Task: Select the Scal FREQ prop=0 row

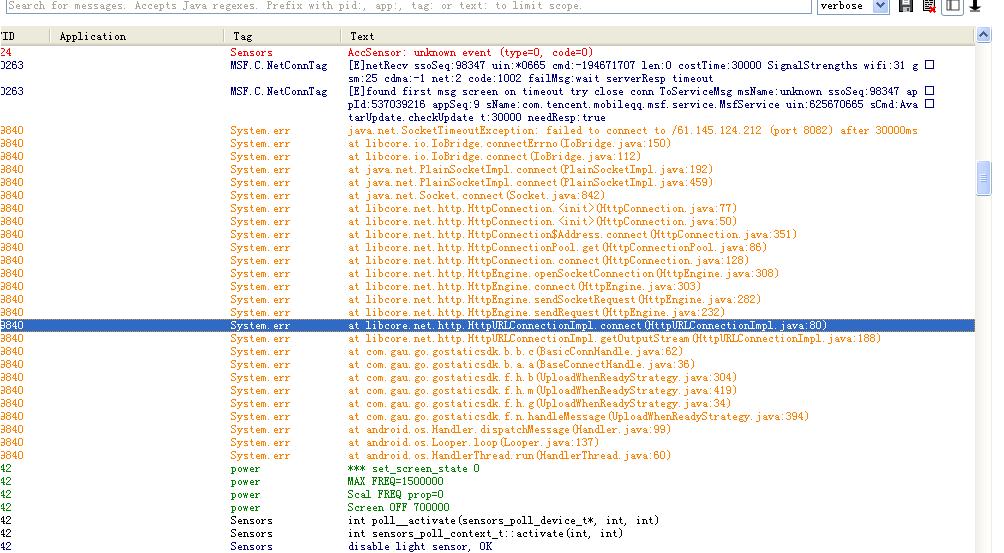Action: [487, 495]
